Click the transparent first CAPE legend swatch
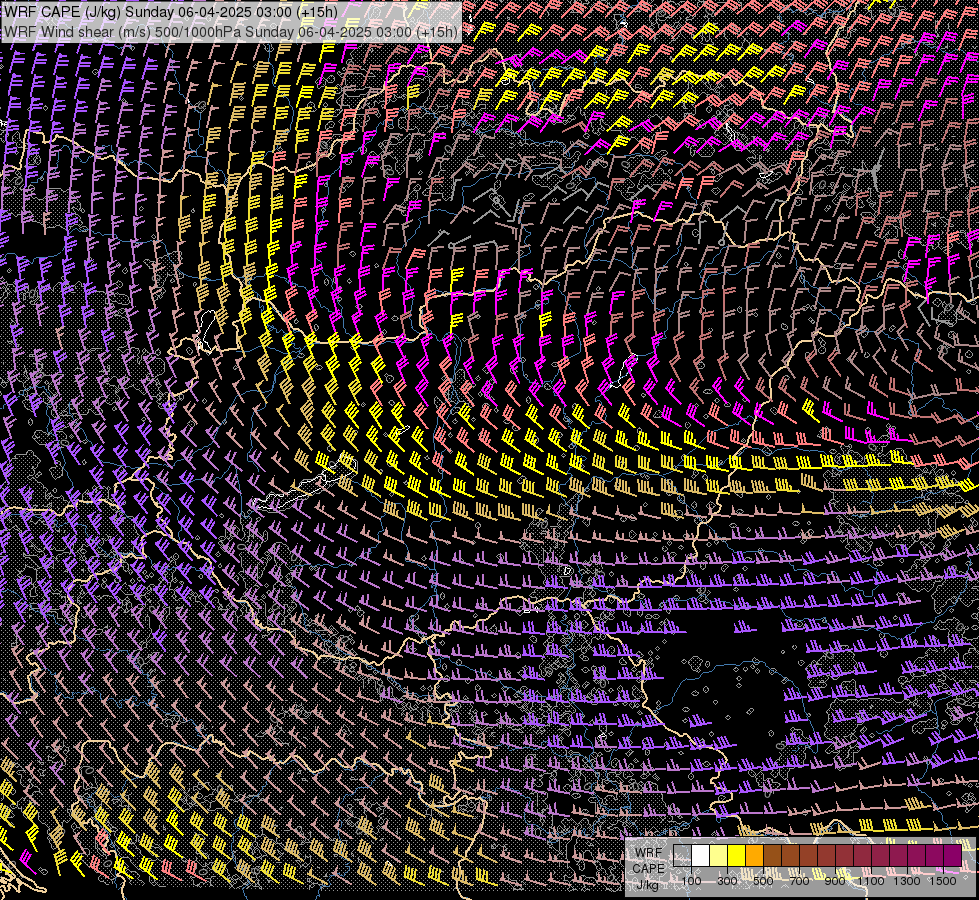The width and height of the screenshot is (979, 900). 682,855
